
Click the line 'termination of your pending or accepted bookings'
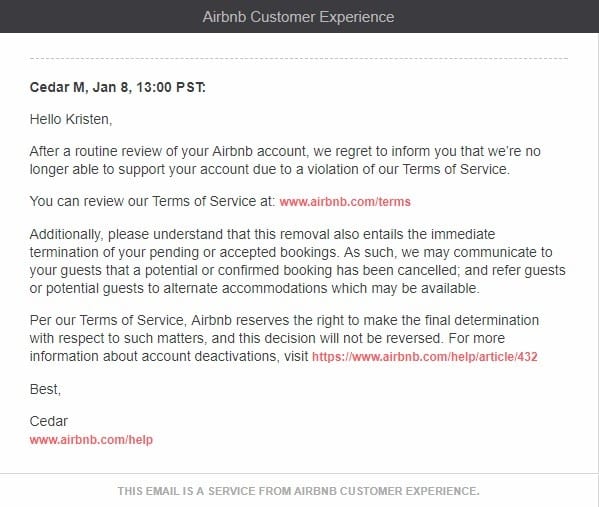point(291,252)
